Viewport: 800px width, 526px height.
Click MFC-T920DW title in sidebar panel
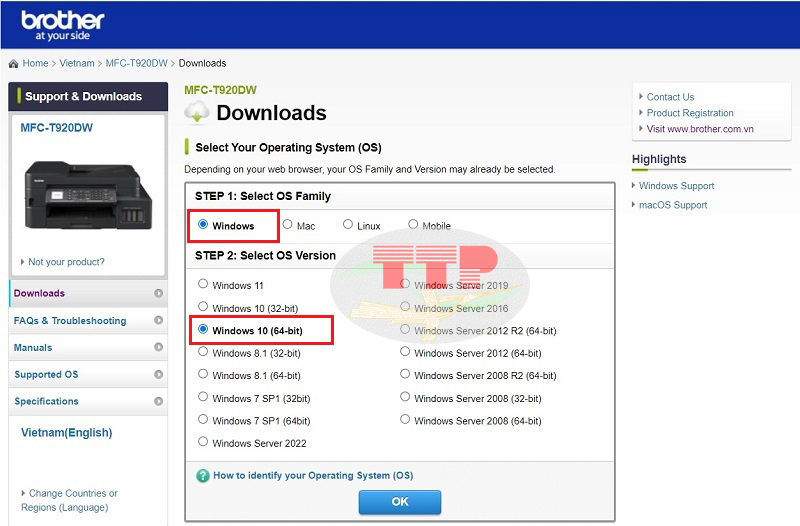click(57, 128)
